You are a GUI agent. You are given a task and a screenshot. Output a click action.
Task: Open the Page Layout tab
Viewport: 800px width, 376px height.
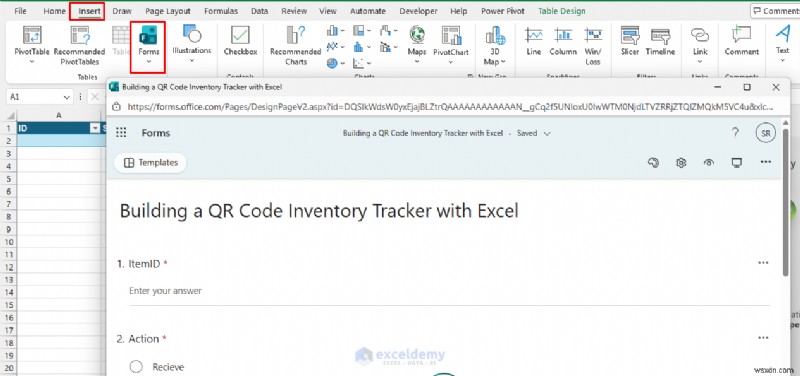tap(168, 11)
